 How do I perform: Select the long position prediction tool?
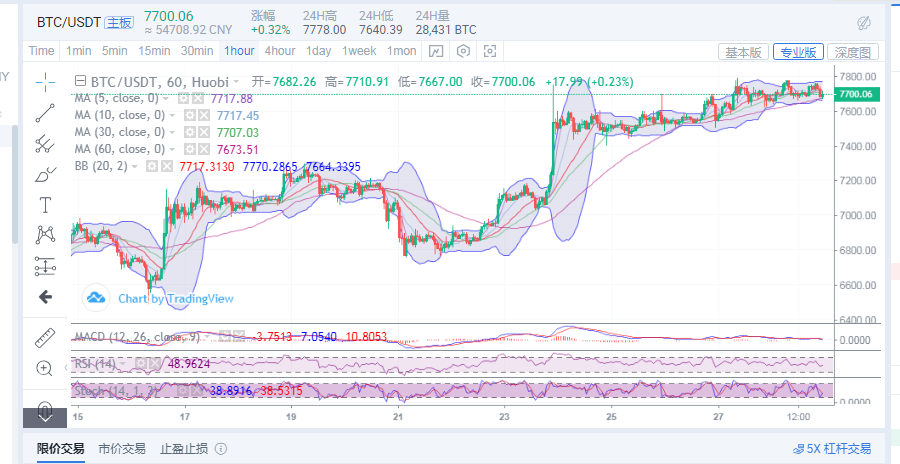coord(45,266)
